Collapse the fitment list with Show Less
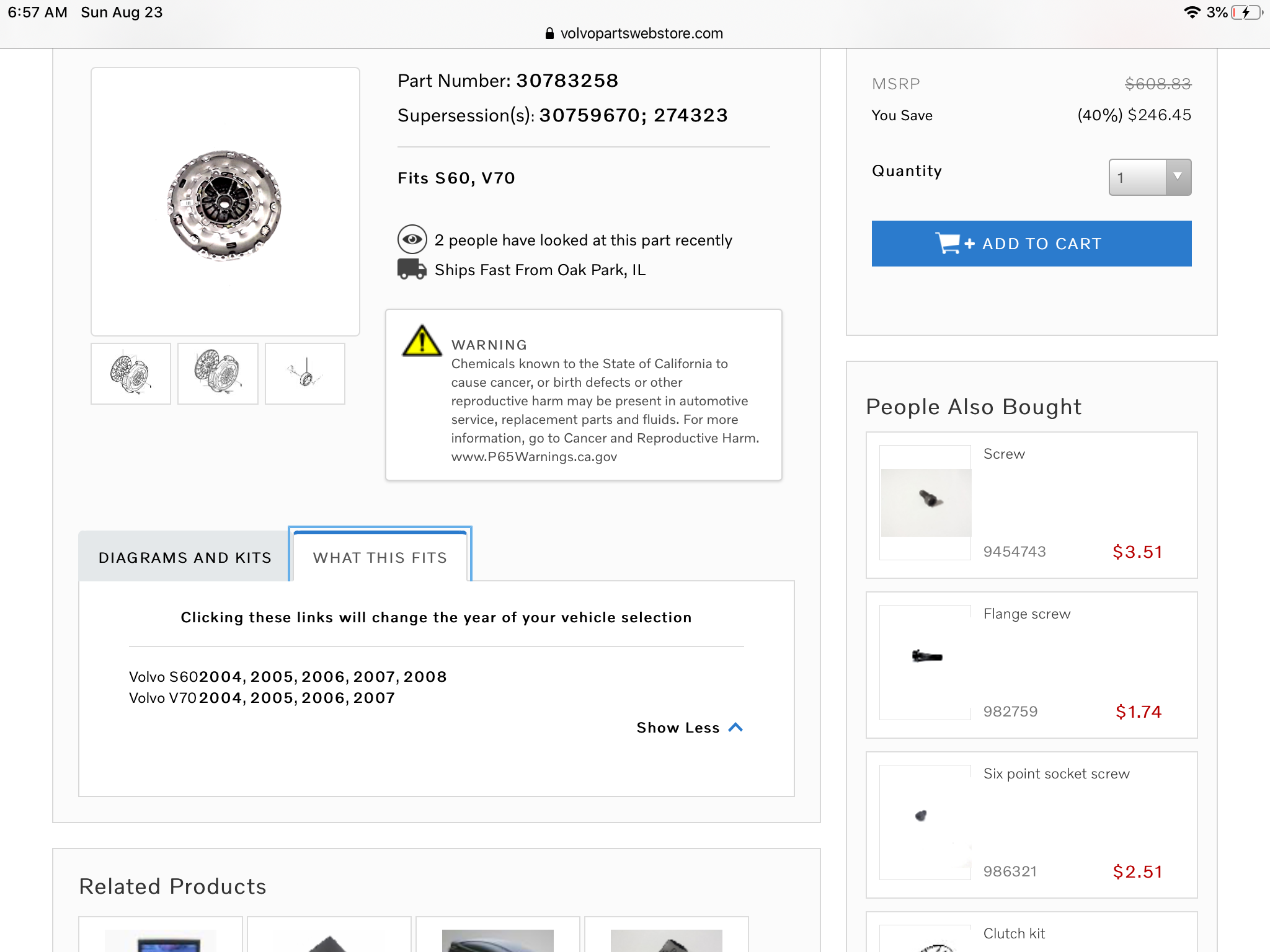Image resolution: width=1270 pixels, height=952 pixels. pyautogui.click(x=678, y=728)
